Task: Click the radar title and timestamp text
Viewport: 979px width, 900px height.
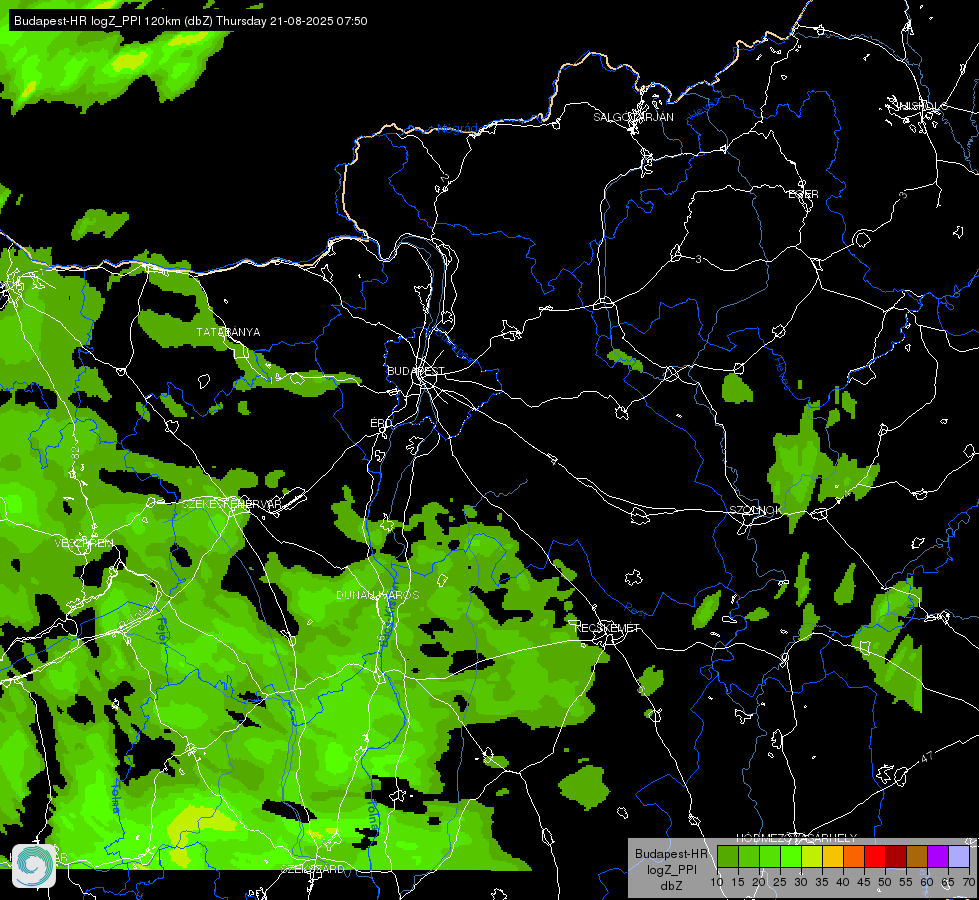Action: tap(190, 21)
